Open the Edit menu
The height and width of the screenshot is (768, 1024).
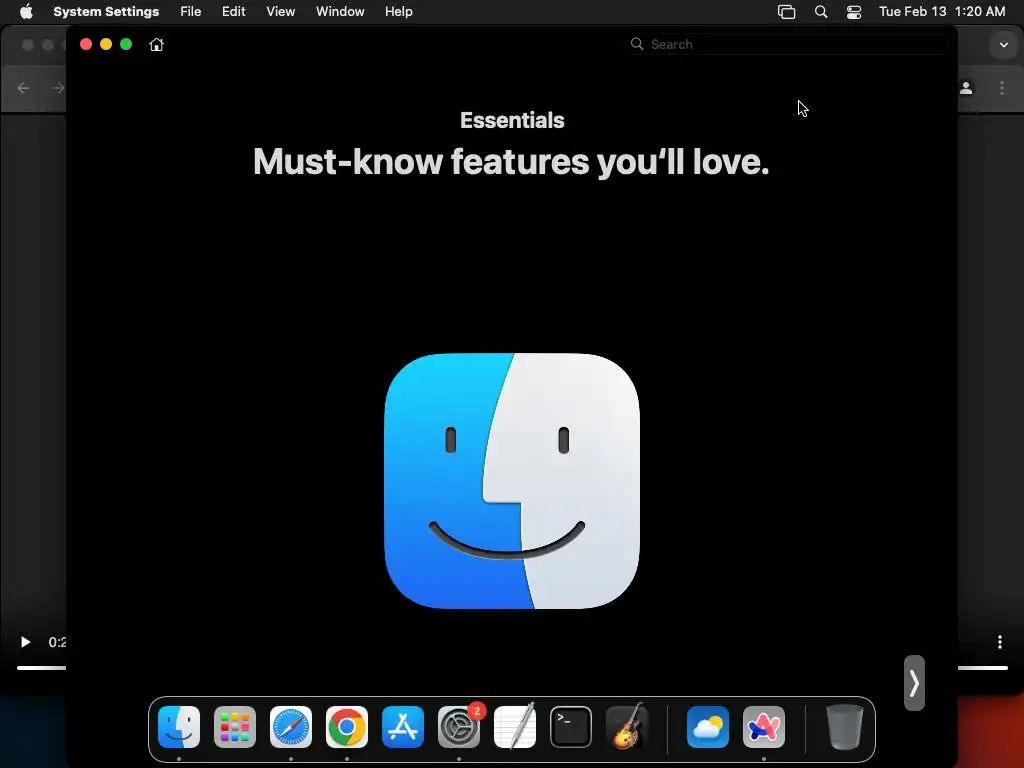coord(233,12)
